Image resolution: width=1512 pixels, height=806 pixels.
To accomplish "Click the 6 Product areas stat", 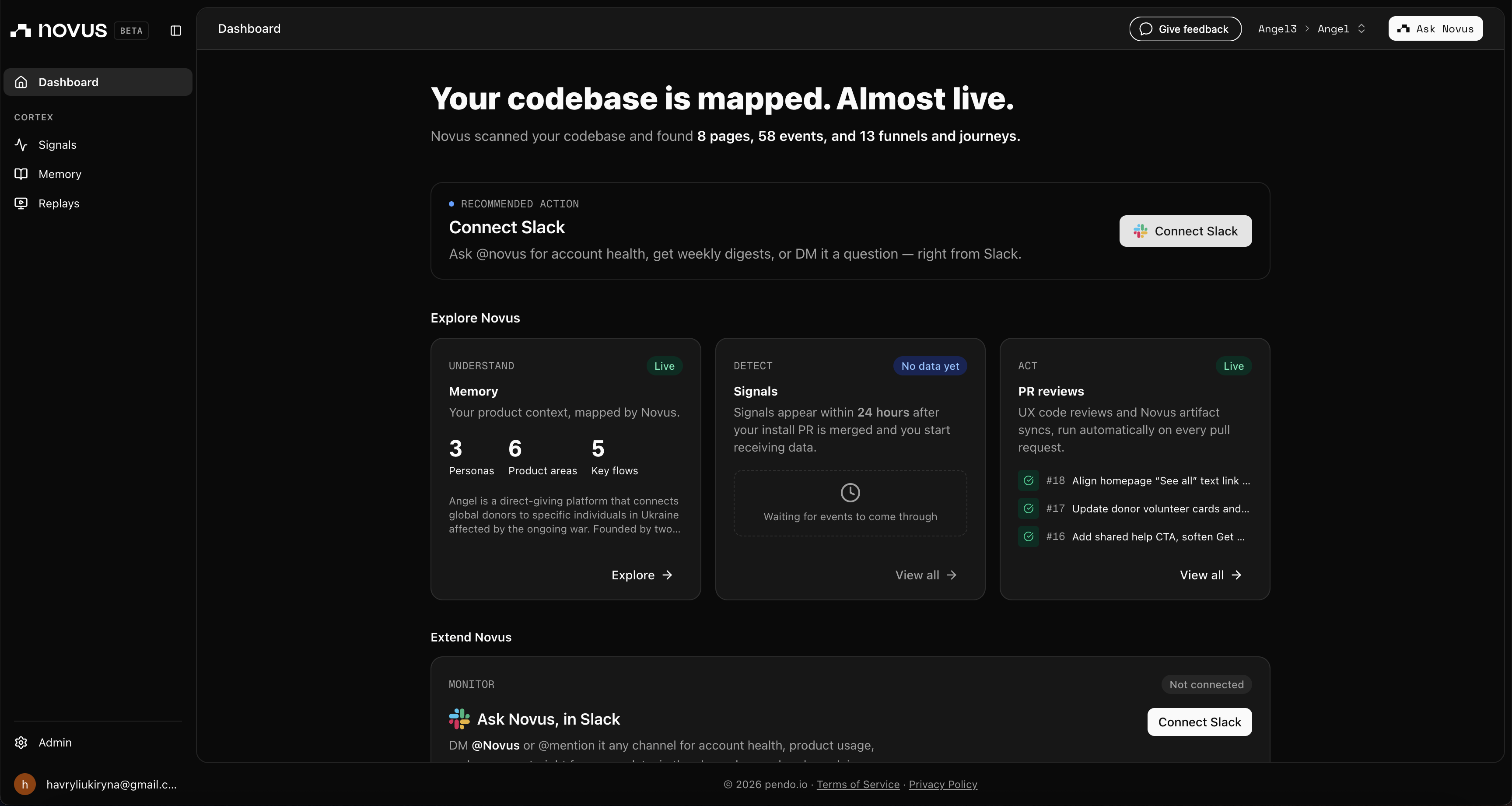I will point(542,457).
